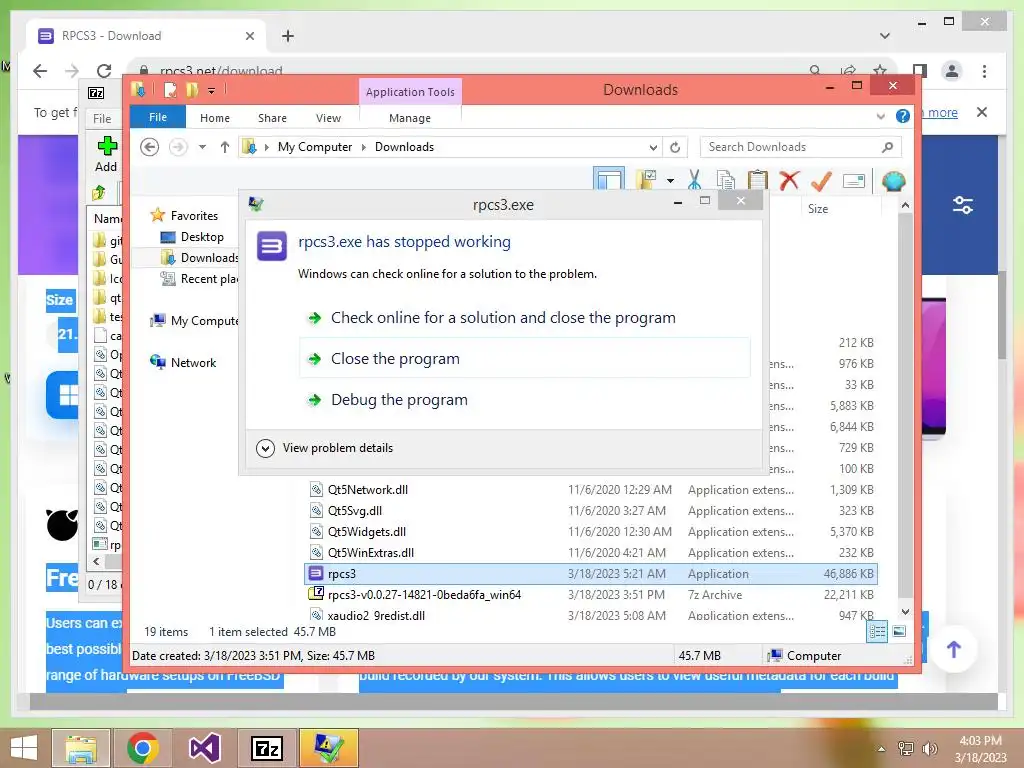Click scroll down arrow in file list scrollbar

point(905,612)
